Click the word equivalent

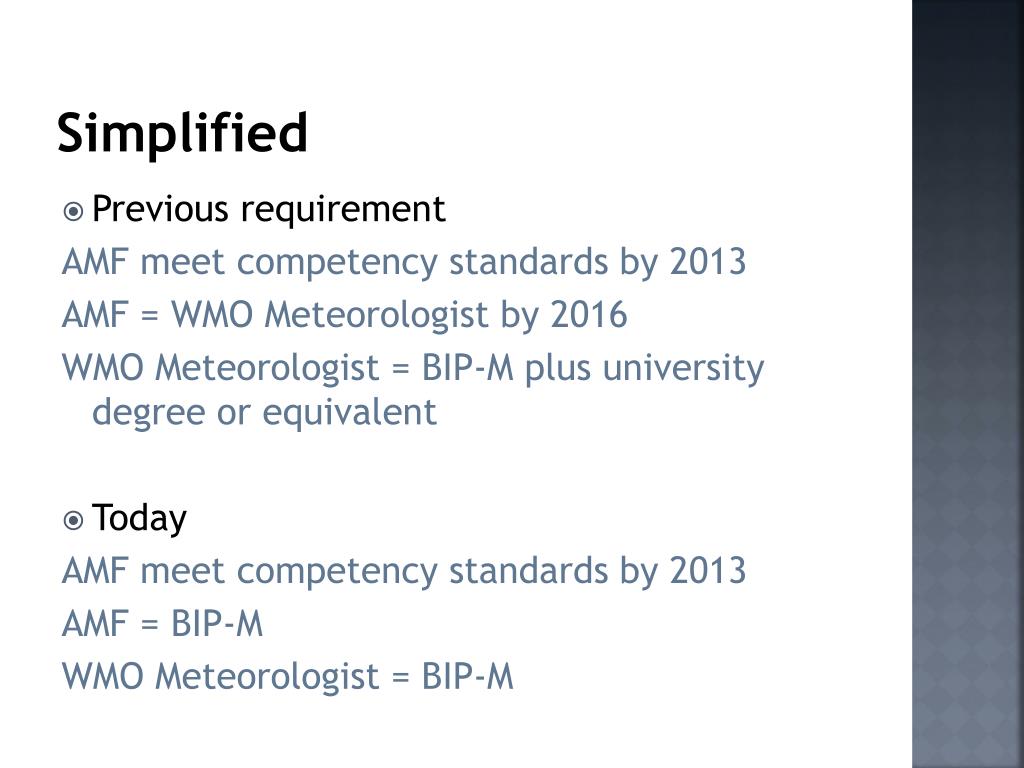pos(349,412)
